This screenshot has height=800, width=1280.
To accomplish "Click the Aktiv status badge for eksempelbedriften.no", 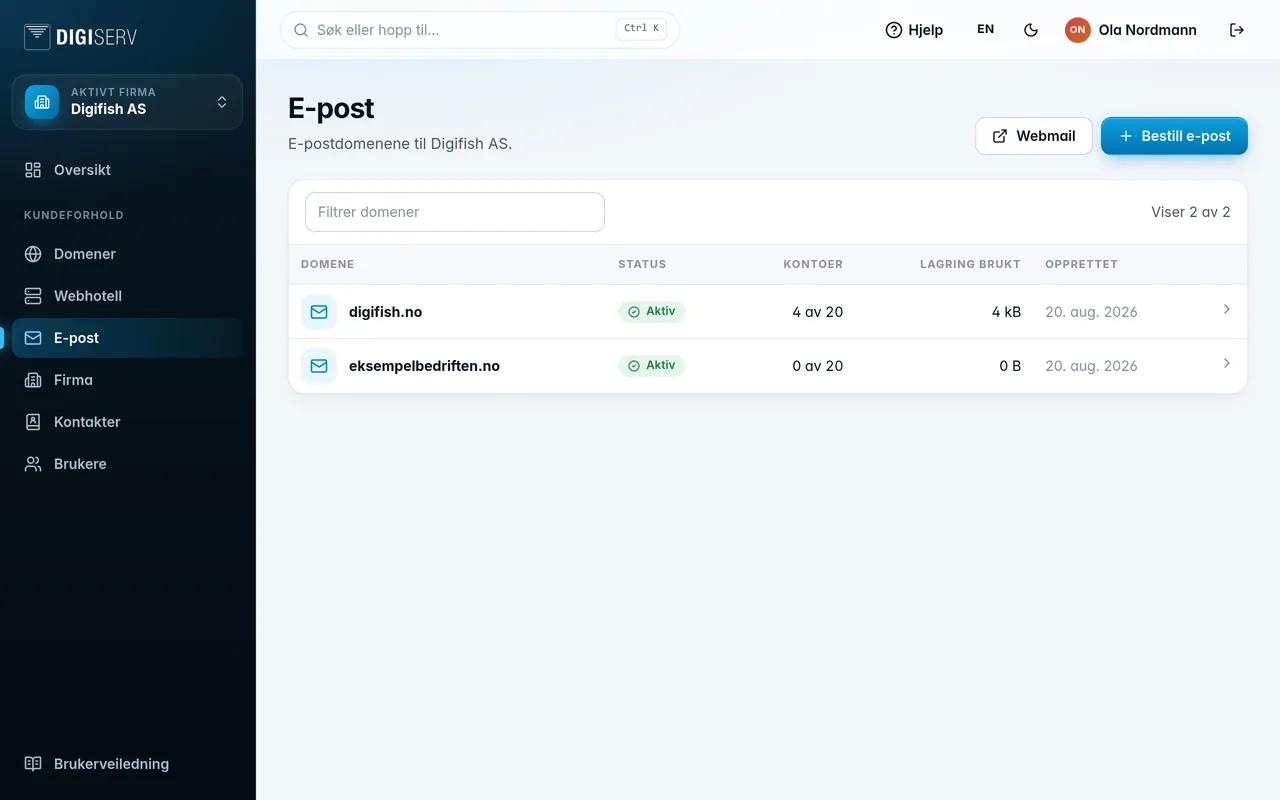I will click(x=652, y=366).
